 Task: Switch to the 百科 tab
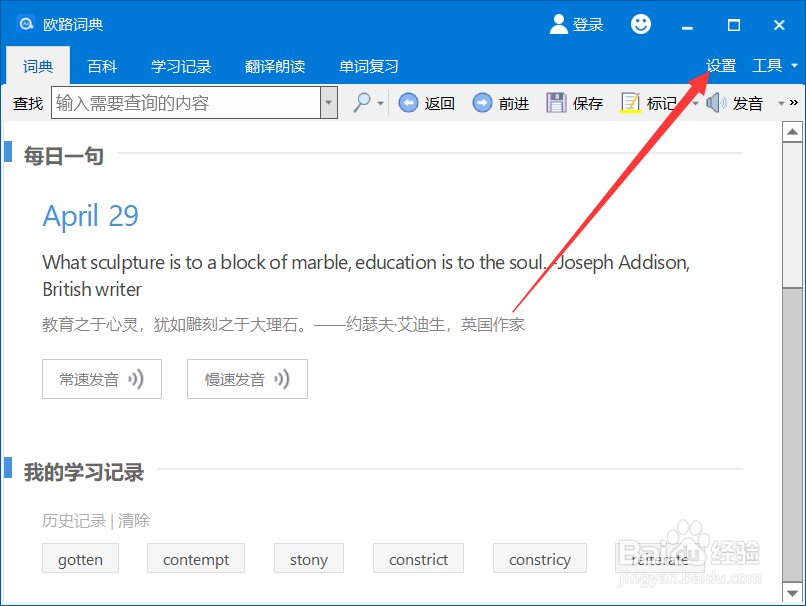pos(102,66)
